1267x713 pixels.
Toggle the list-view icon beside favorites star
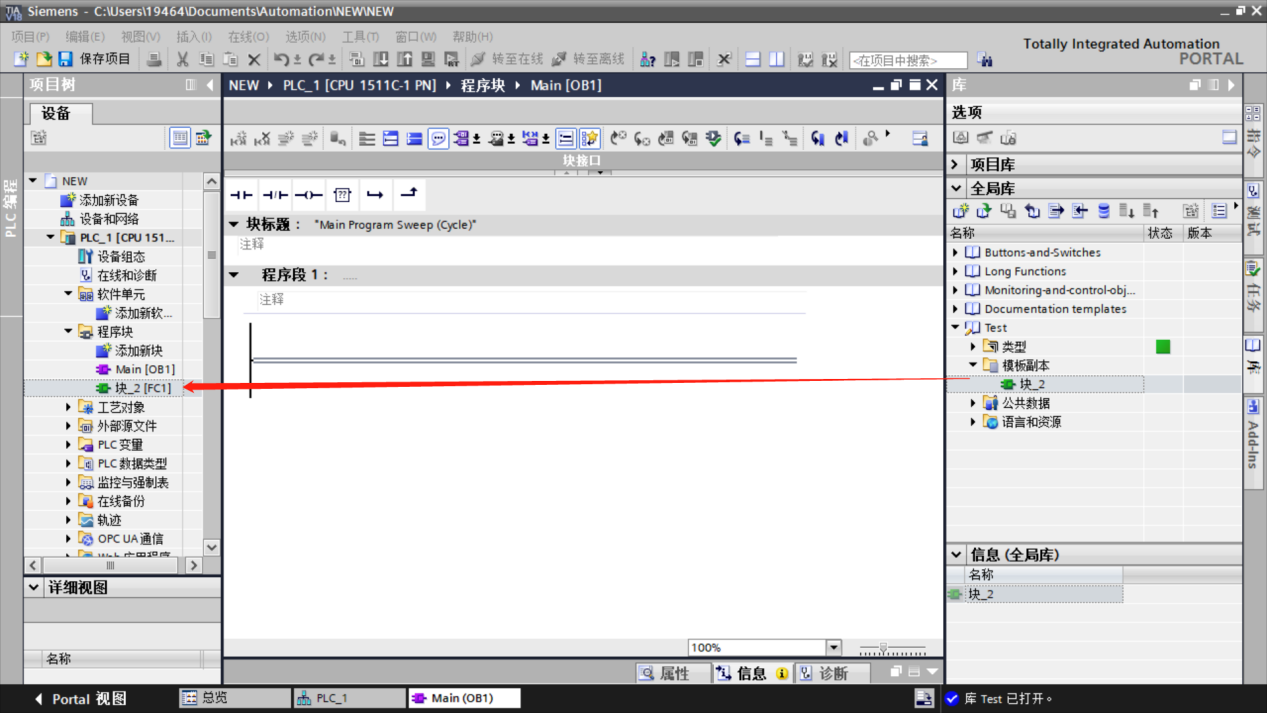[x=566, y=139]
